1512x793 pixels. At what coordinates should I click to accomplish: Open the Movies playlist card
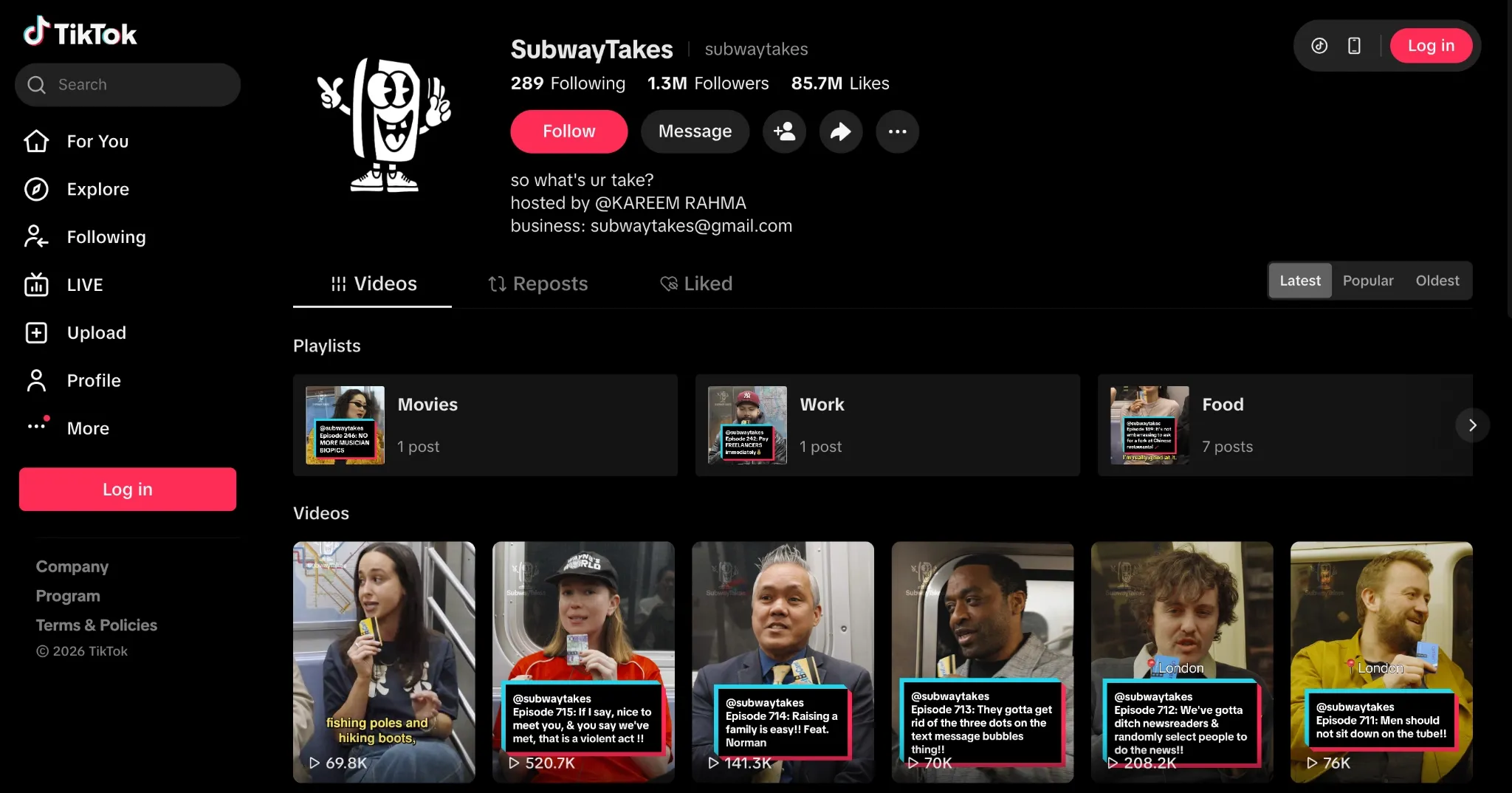point(485,425)
